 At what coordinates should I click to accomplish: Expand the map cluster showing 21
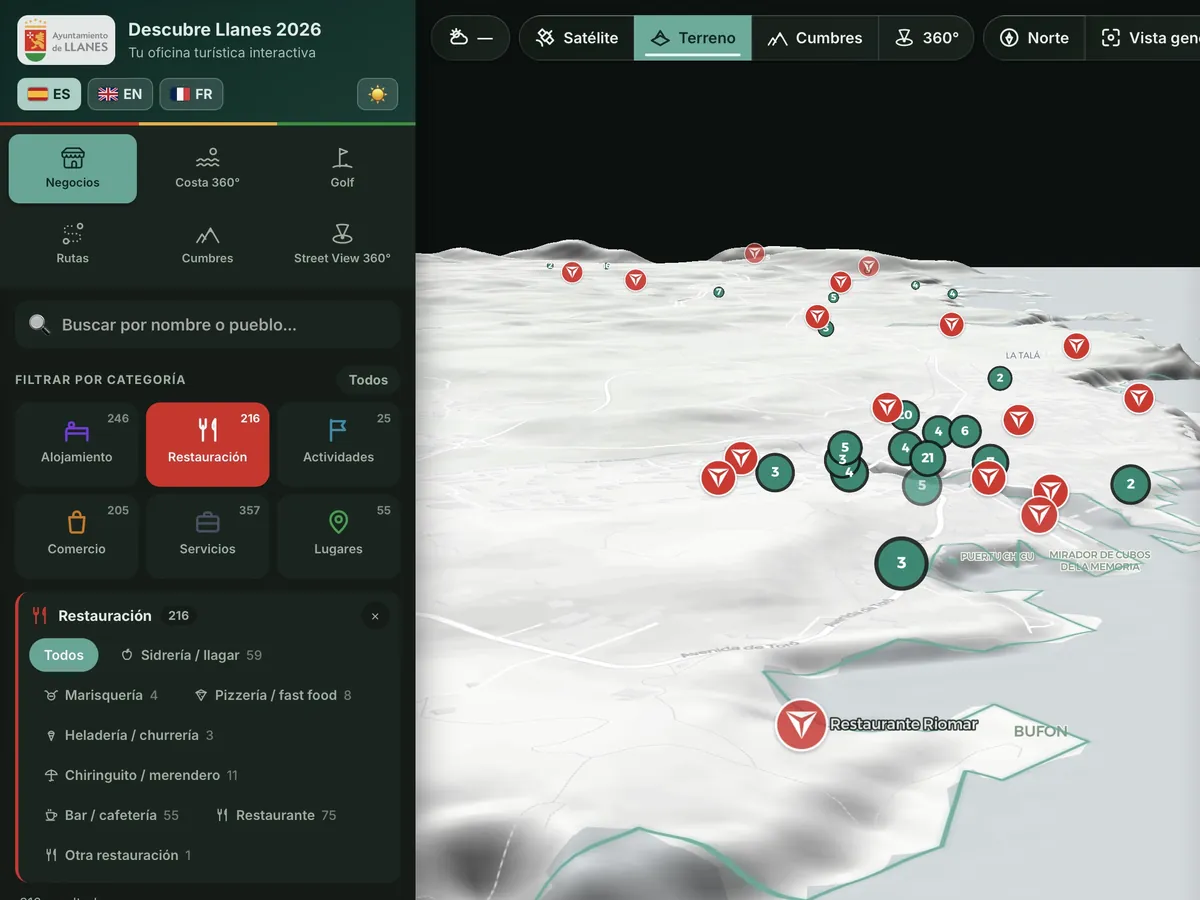tap(927, 458)
